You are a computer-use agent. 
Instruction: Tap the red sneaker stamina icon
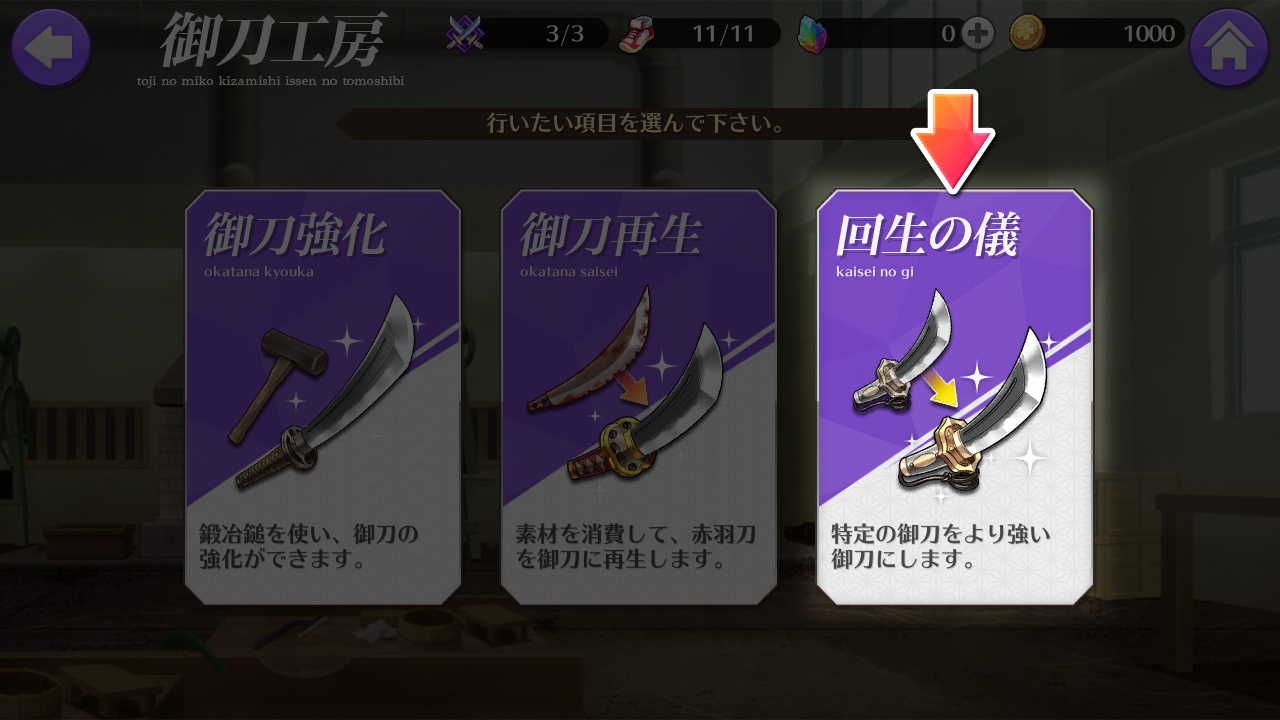[x=637, y=34]
